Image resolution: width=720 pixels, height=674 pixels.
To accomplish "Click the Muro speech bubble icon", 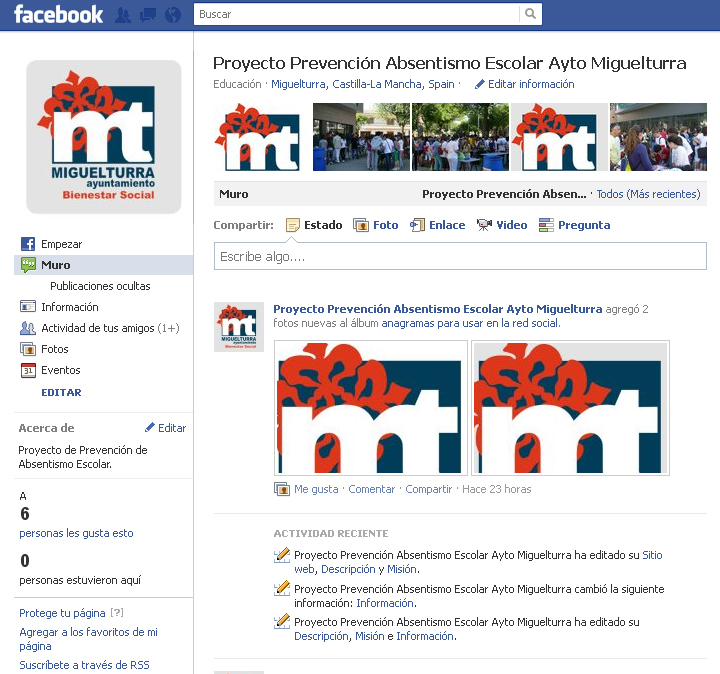I will pos(28,265).
